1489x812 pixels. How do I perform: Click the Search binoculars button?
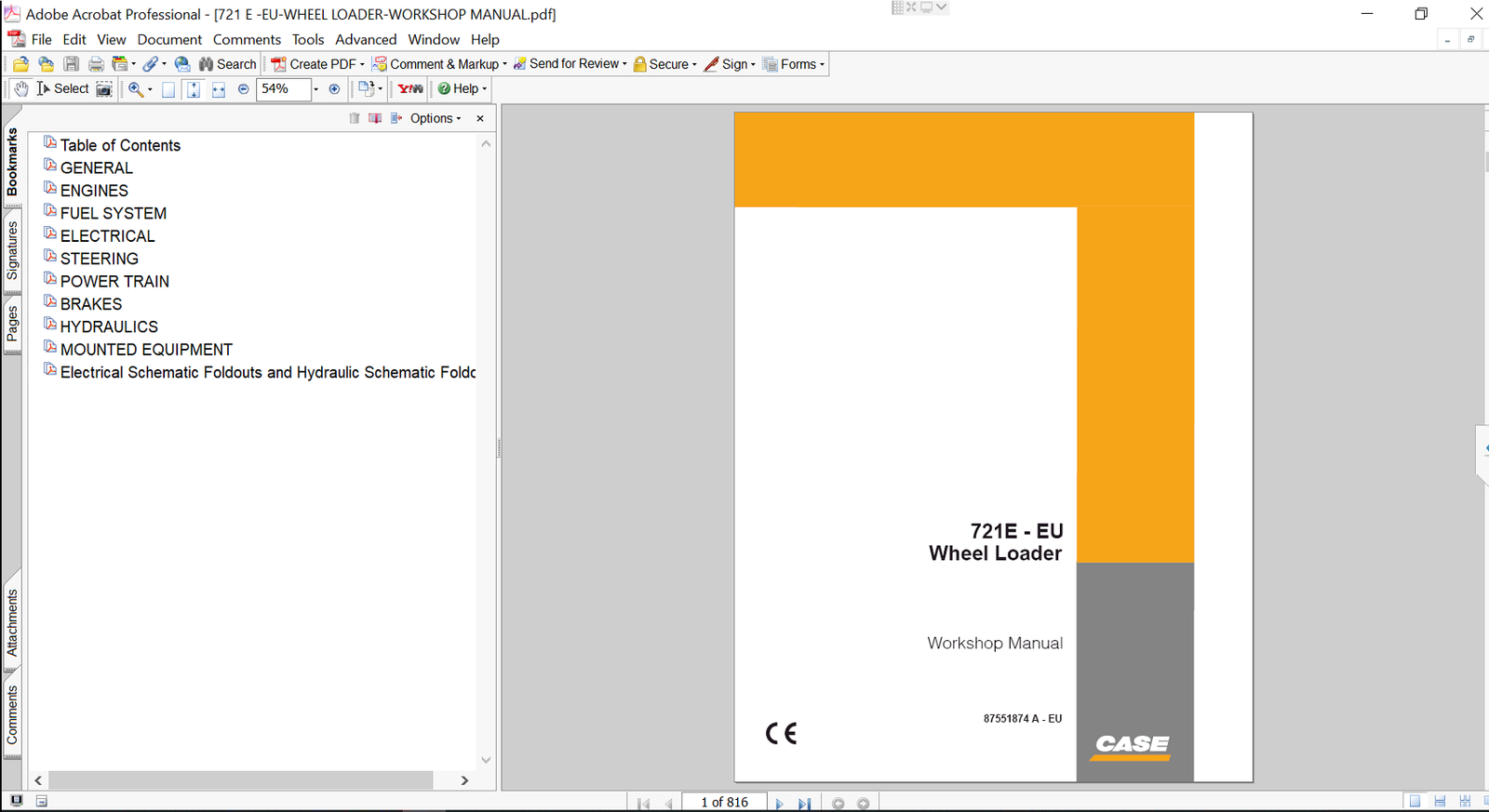pyautogui.click(x=227, y=64)
